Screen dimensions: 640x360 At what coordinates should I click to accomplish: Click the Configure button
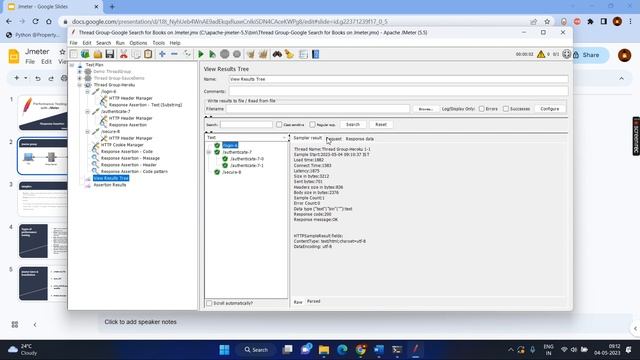(x=550, y=109)
